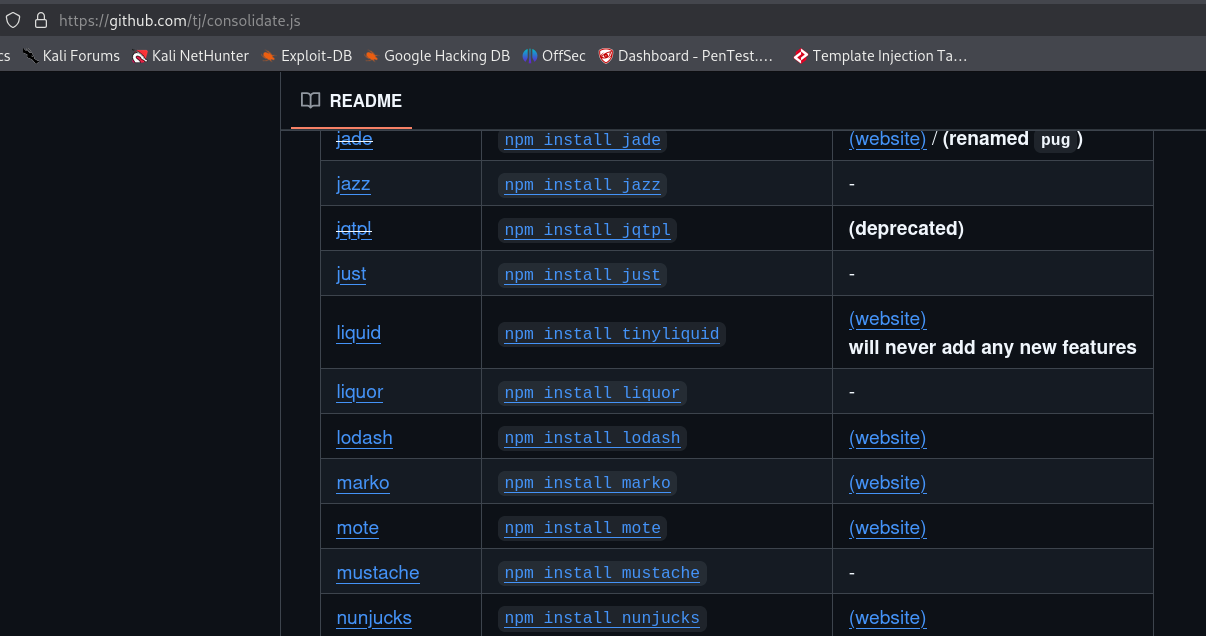Click the shield tracking protection icon
The height and width of the screenshot is (636, 1206).
(13, 20)
